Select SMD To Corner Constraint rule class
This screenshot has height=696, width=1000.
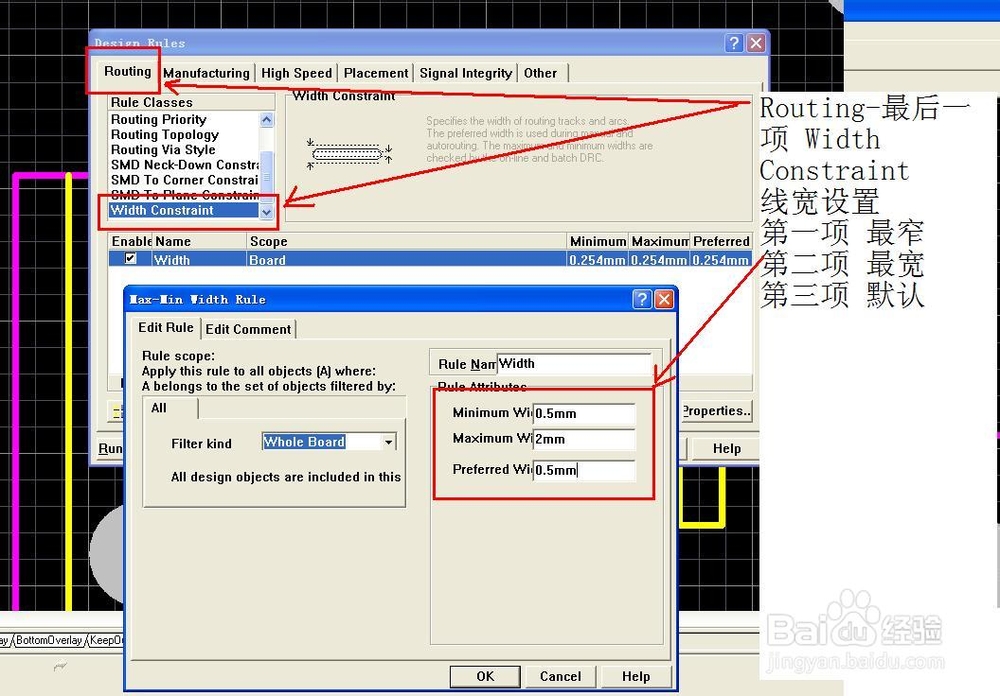184,180
